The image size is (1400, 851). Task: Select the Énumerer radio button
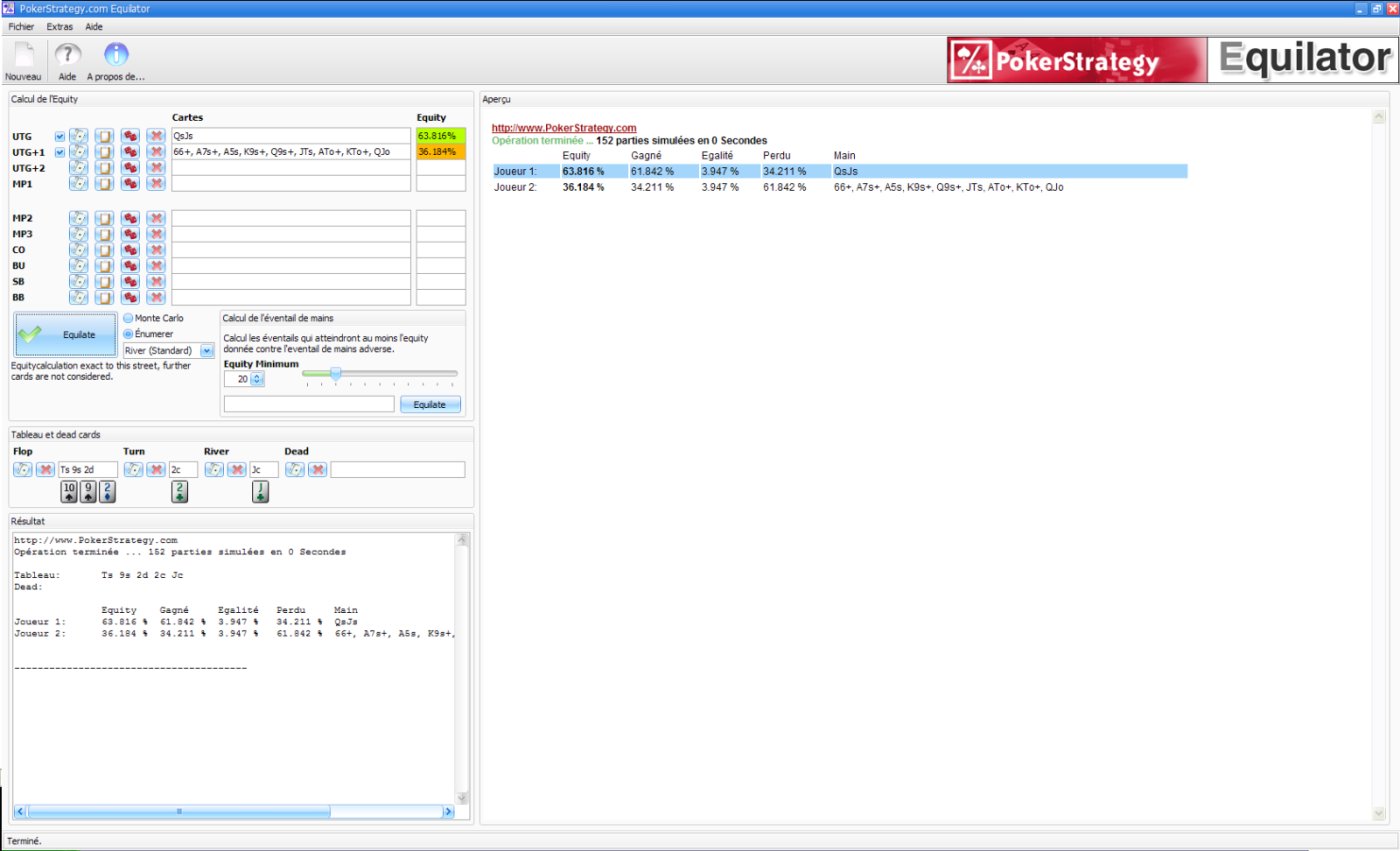point(128,334)
